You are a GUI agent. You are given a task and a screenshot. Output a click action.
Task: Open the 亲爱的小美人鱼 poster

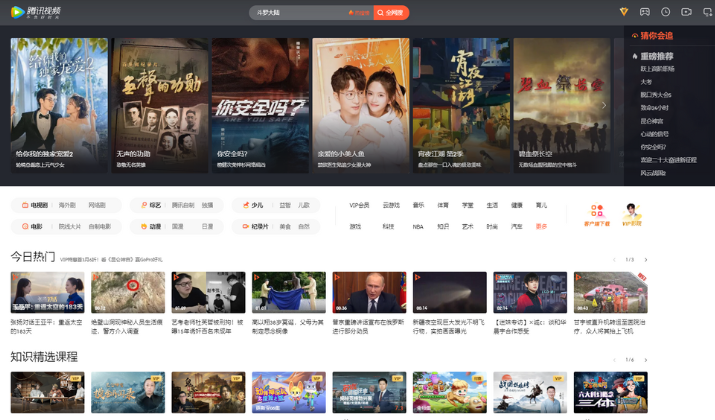(361, 105)
